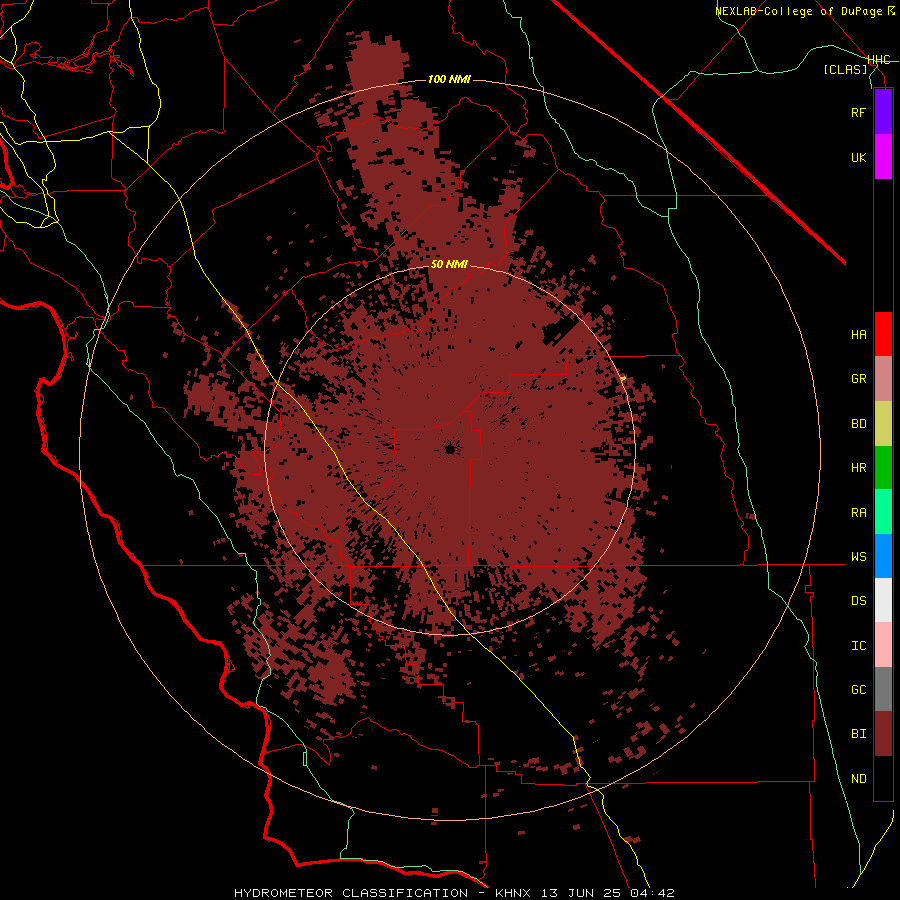
Task: Click the DS white legend swatch
Action: click(883, 600)
